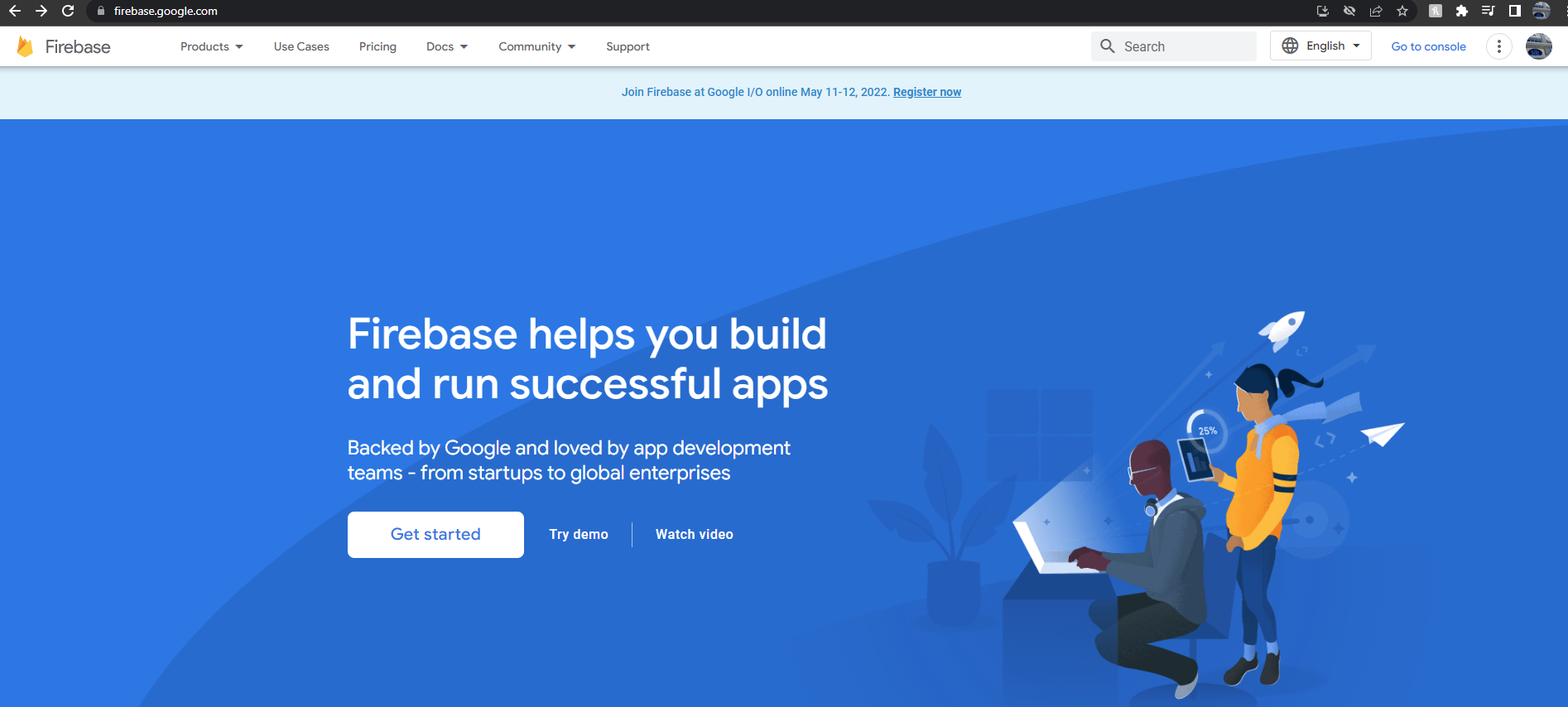Image resolution: width=1568 pixels, height=707 pixels.
Task: Click the Try demo link
Action: pos(579,535)
